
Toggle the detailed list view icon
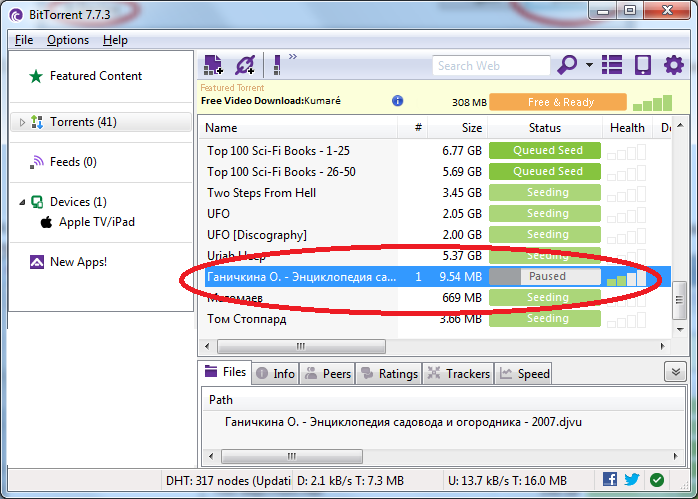612,65
